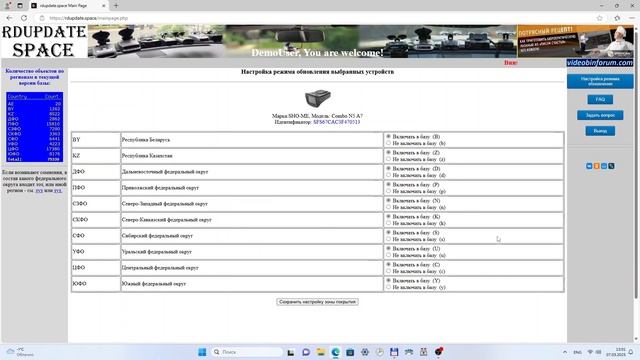Click the VK share icon
This screenshot has width=640, height=360.
click(x=589, y=166)
